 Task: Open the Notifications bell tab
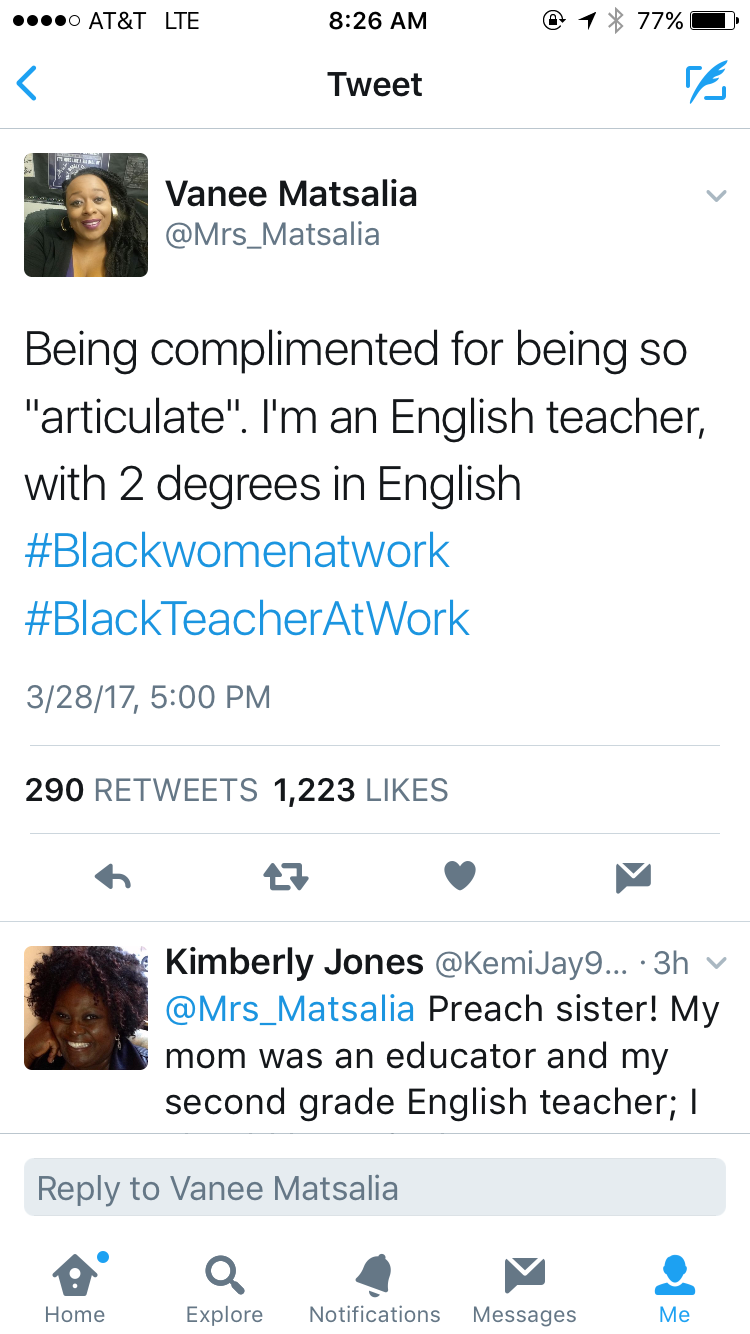[x=375, y=1288]
